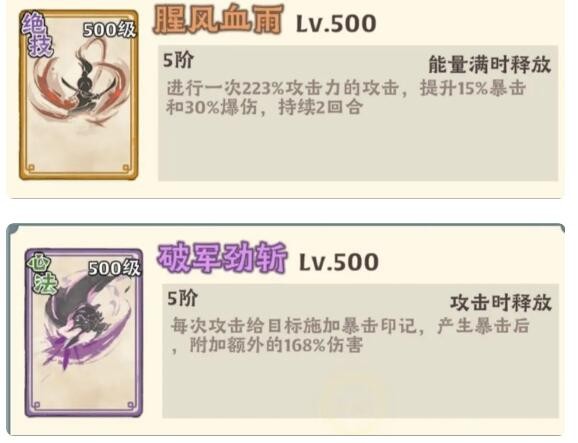Click the 腥风血雨 description panel's empty area
The image size is (578, 443).
358,149
